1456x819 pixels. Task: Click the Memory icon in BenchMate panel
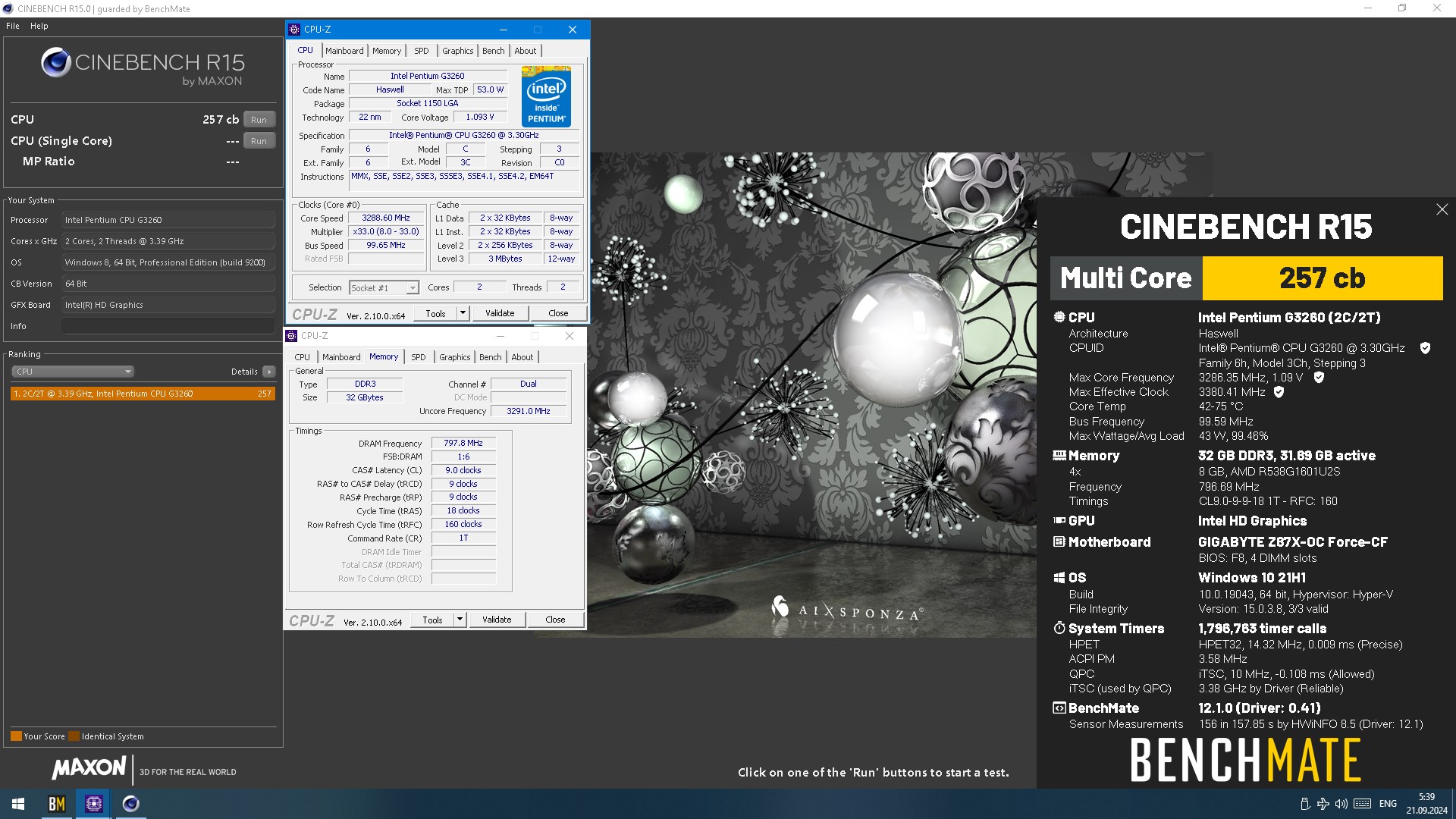pos(1059,455)
